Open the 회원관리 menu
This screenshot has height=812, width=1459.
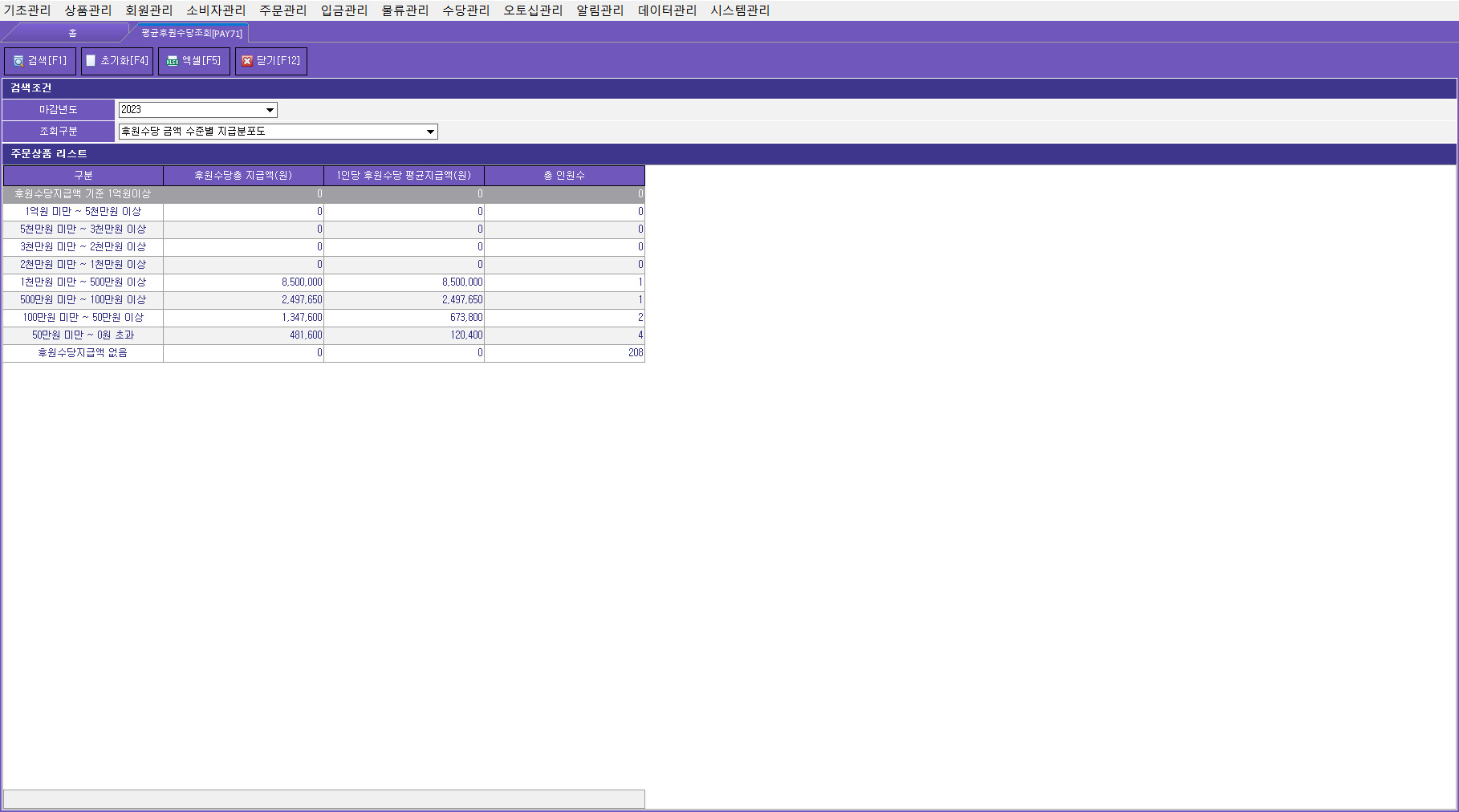click(149, 10)
